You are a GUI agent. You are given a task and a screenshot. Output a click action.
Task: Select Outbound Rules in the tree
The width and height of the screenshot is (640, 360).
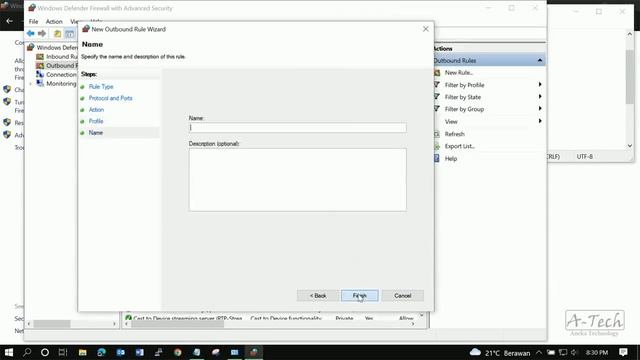(x=61, y=65)
